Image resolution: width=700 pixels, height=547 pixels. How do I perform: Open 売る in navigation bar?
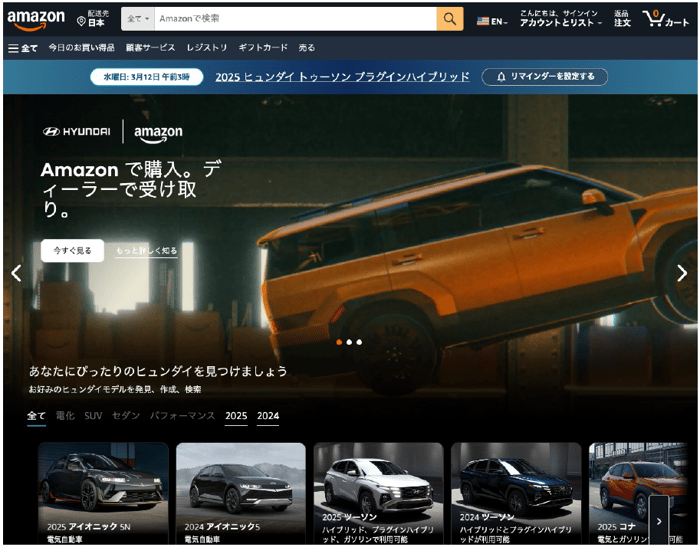(x=307, y=47)
